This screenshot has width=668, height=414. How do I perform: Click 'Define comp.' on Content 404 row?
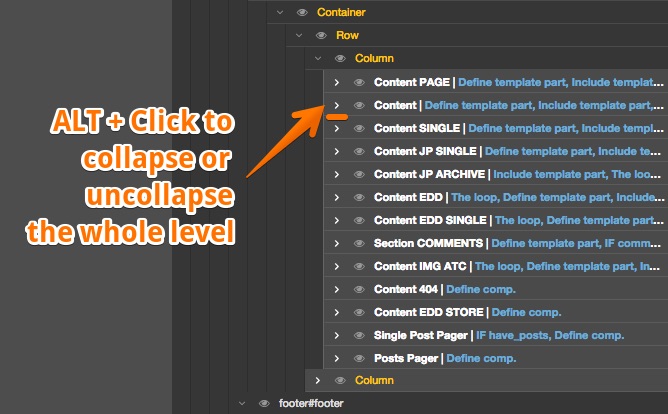pos(481,289)
